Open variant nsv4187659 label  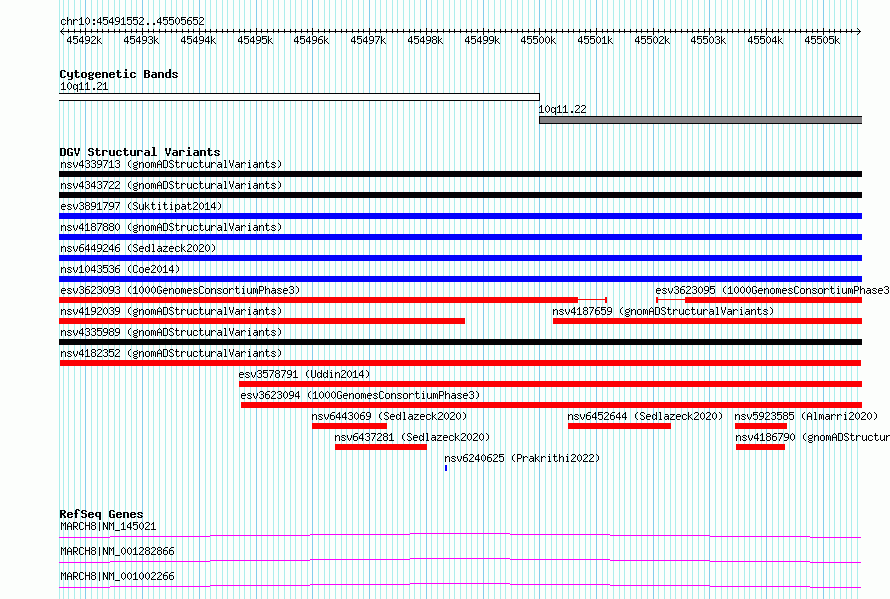(x=663, y=311)
